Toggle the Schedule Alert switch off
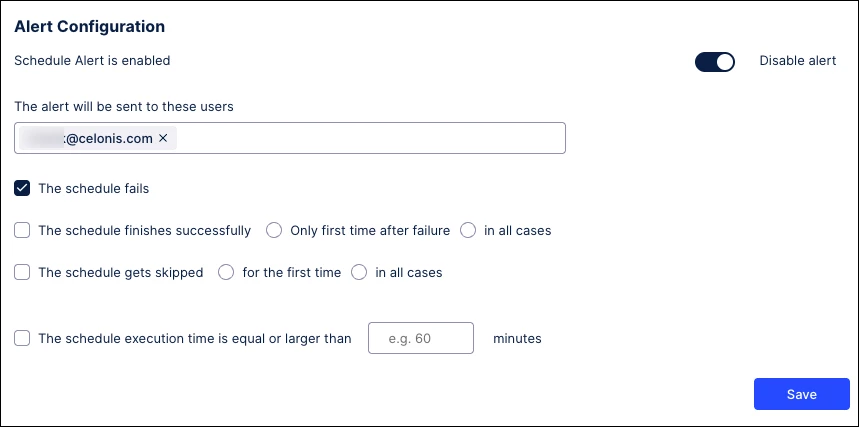This screenshot has width=859, height=427. tap(715, 62)
